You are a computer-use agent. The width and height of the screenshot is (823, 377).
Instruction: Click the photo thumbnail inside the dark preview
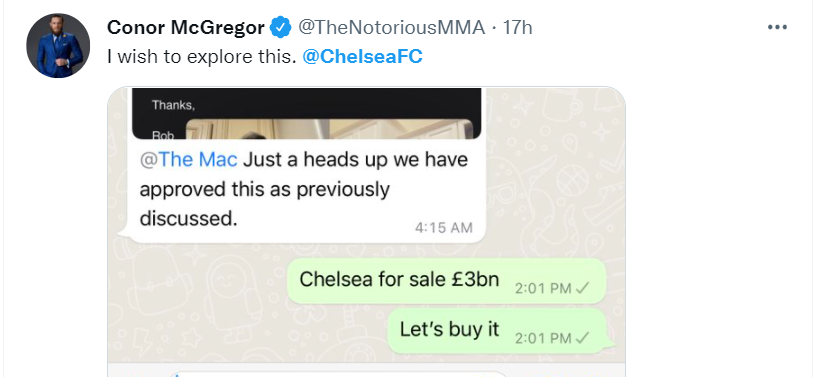329,129
